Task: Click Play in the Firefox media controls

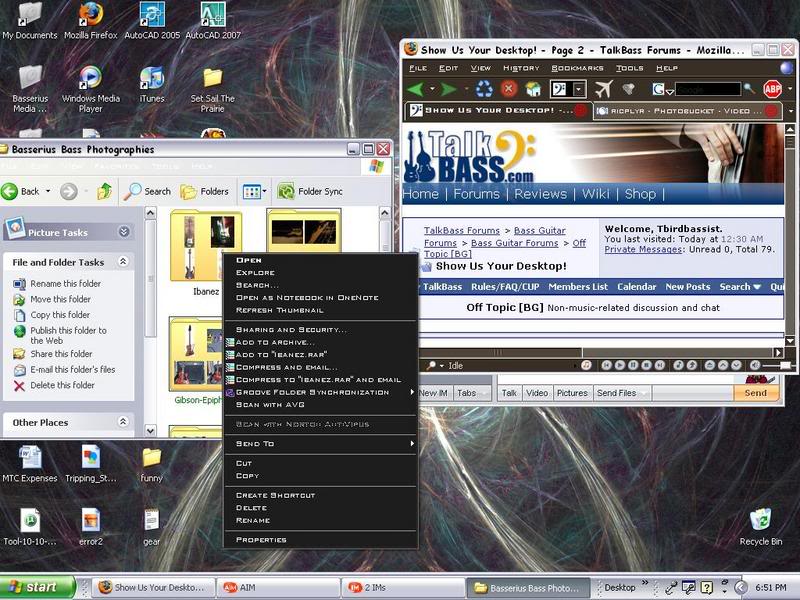Action: (x=619, y=365)
